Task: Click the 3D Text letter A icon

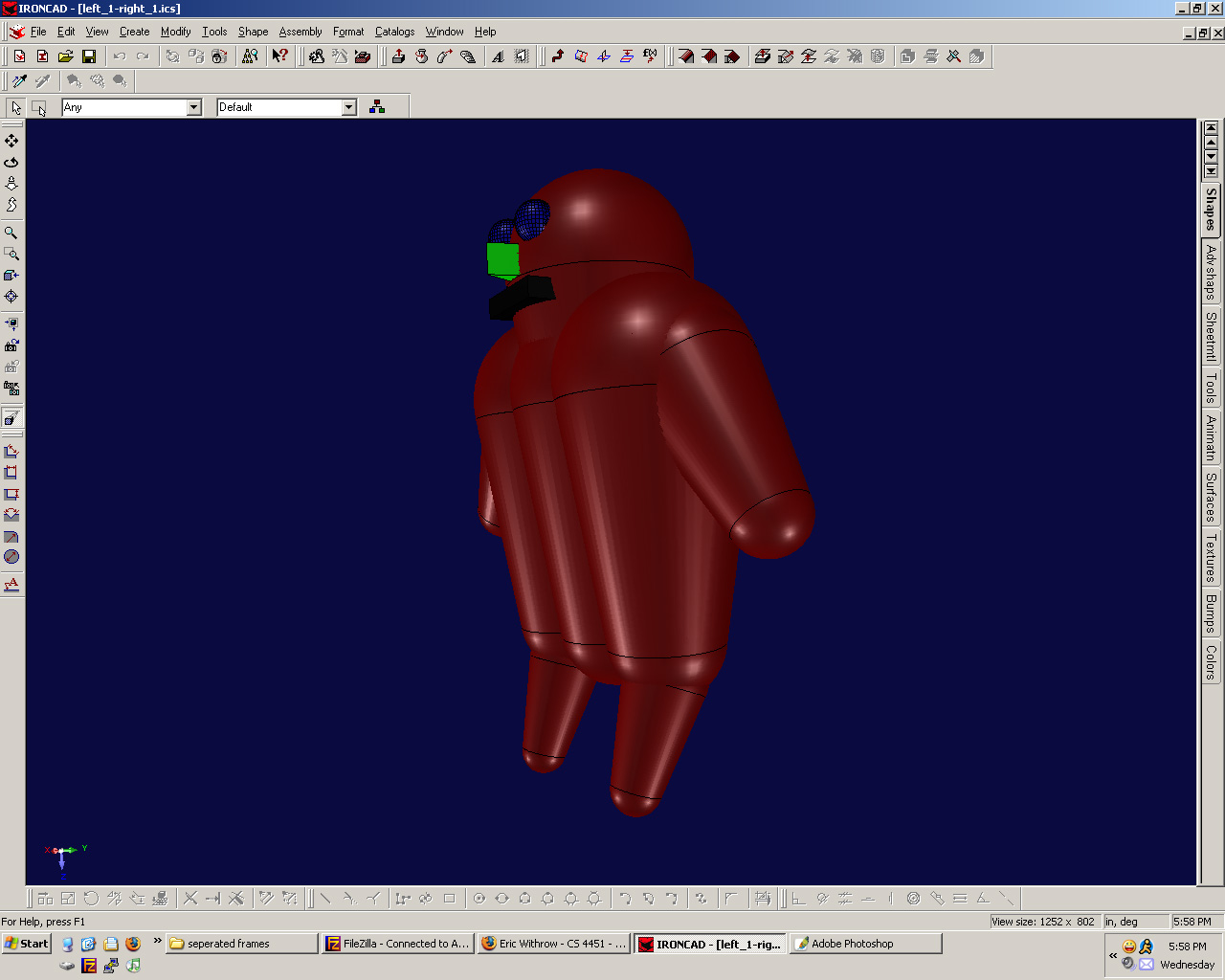Action: (x=498, y=56)
